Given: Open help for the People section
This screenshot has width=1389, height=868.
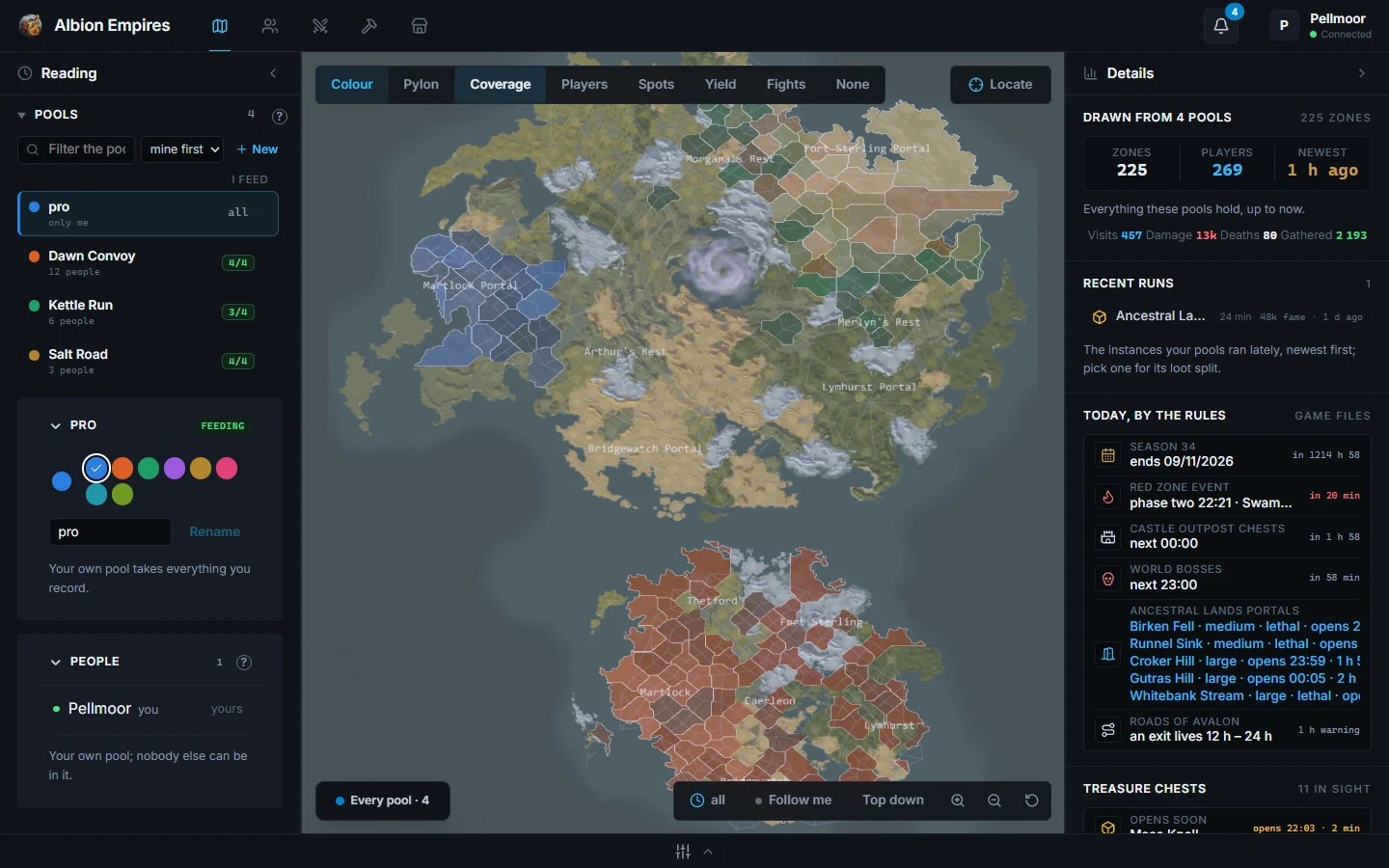Looking at the screenshot, I should [x=244, y=662].
